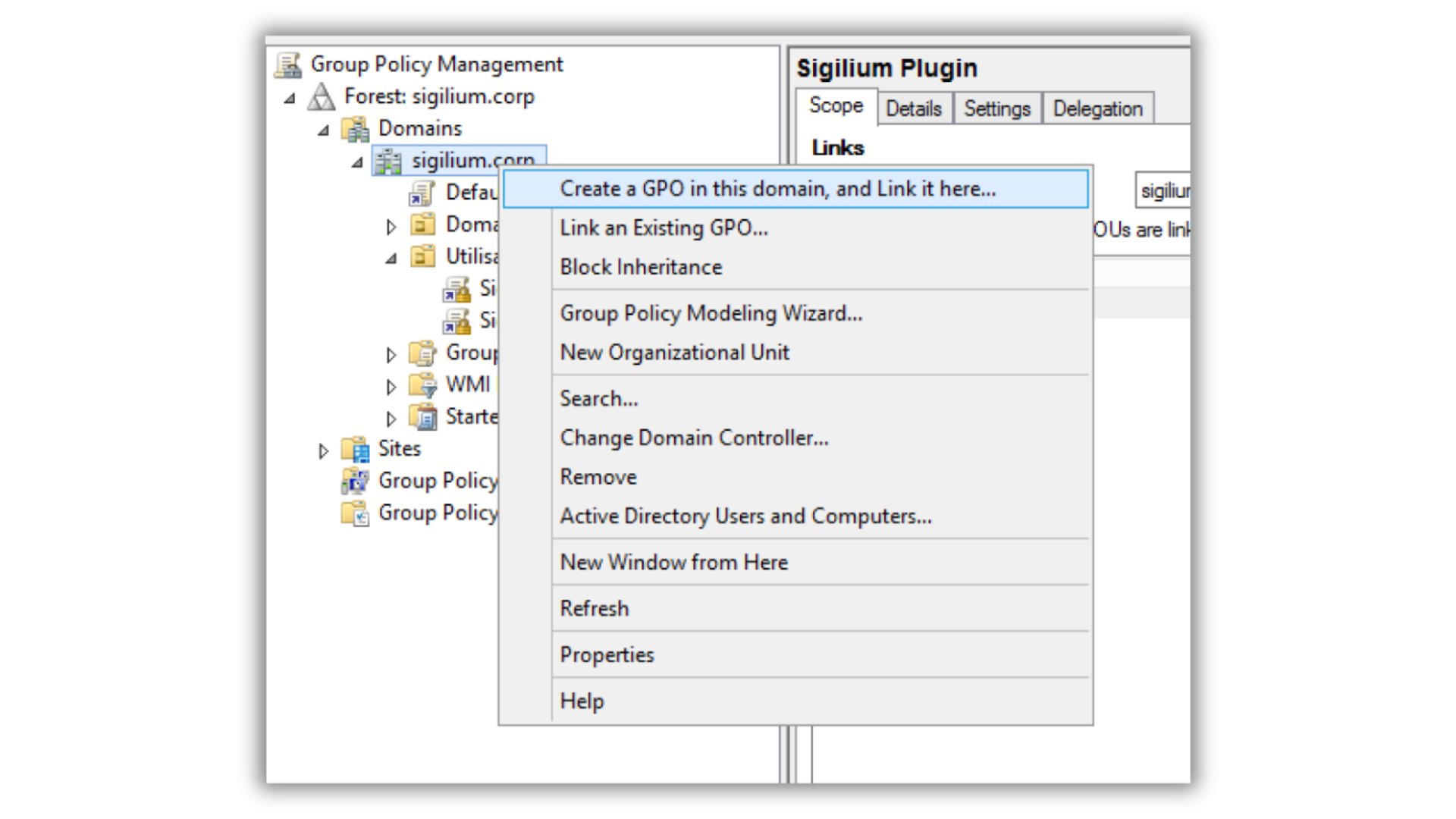
Task: Choose Link an Existing GPO menu entry
Action: (664, 228)
